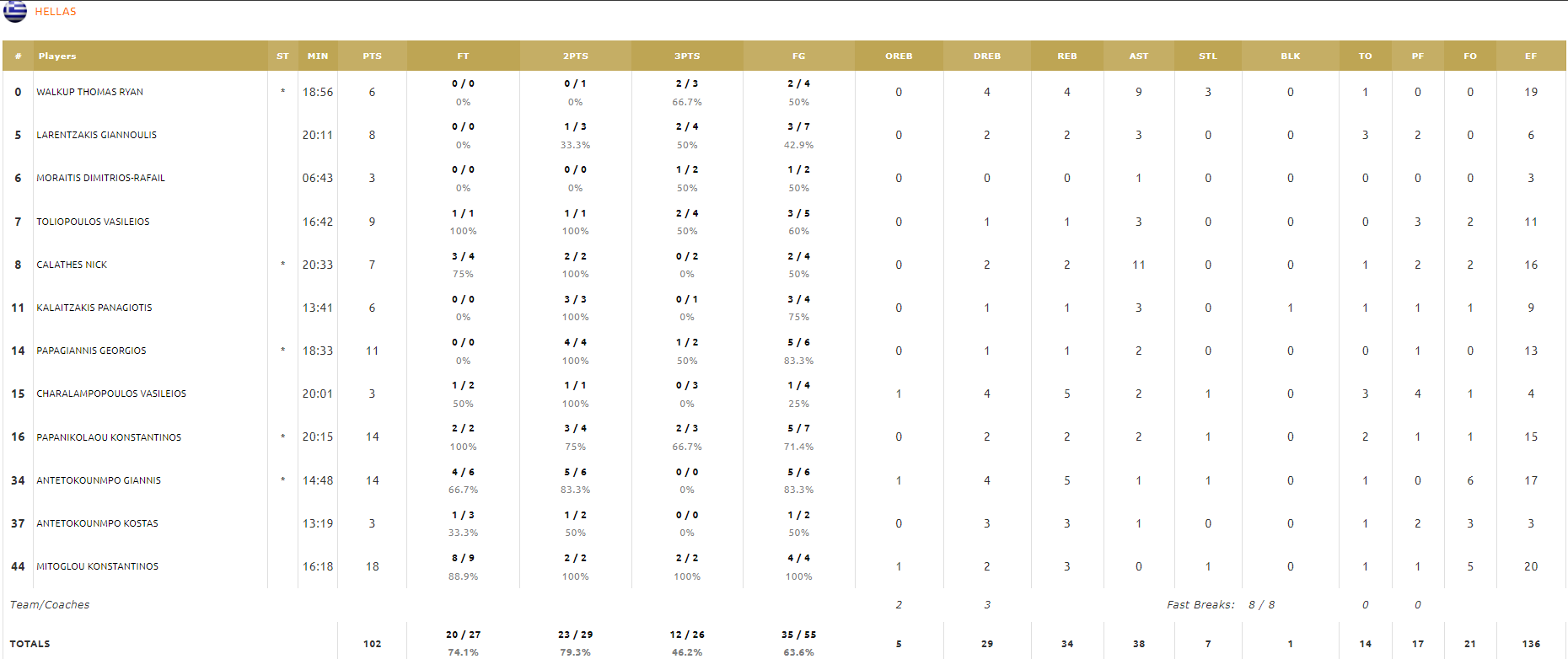1568x659 pixels.
Task: Click the Players column header
Action: pyautogui.click(x=57, y=56)
